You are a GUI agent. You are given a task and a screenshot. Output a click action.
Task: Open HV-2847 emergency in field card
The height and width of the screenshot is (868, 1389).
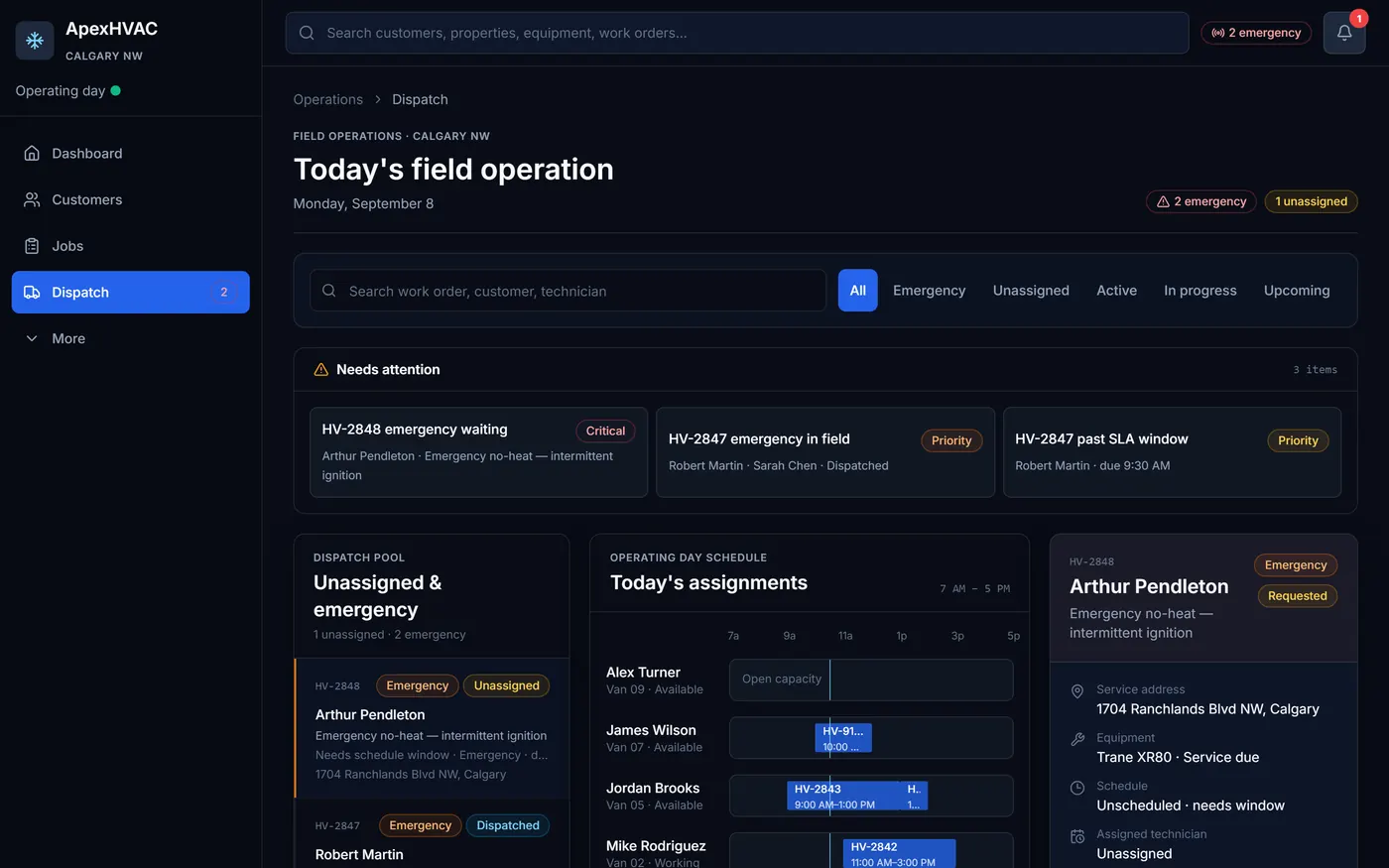pyautogui.click(x=825, y=452)
